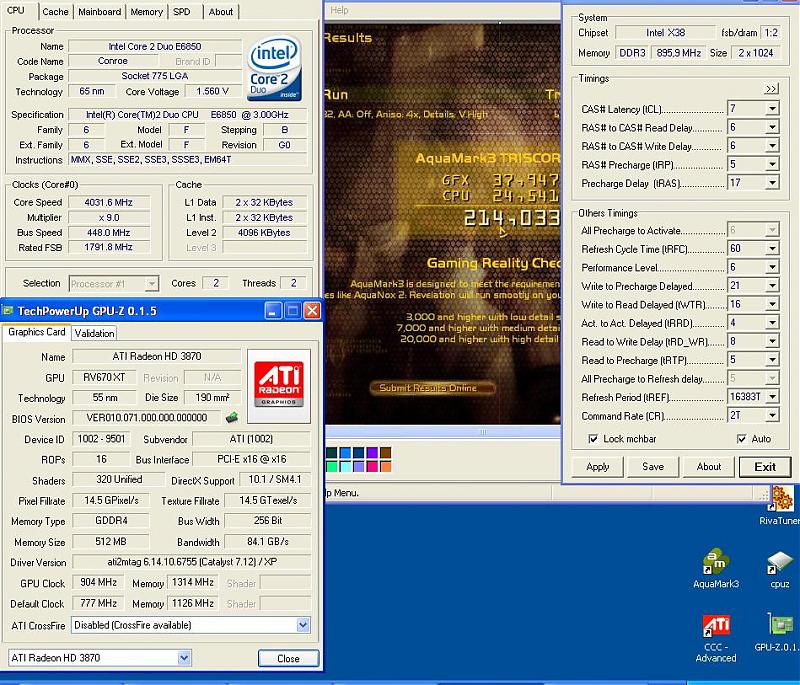Open the Refresh Cycle Time (tRFC) dropdown
This screenshot has height=685, width=800.
click(x=772, y=248)
